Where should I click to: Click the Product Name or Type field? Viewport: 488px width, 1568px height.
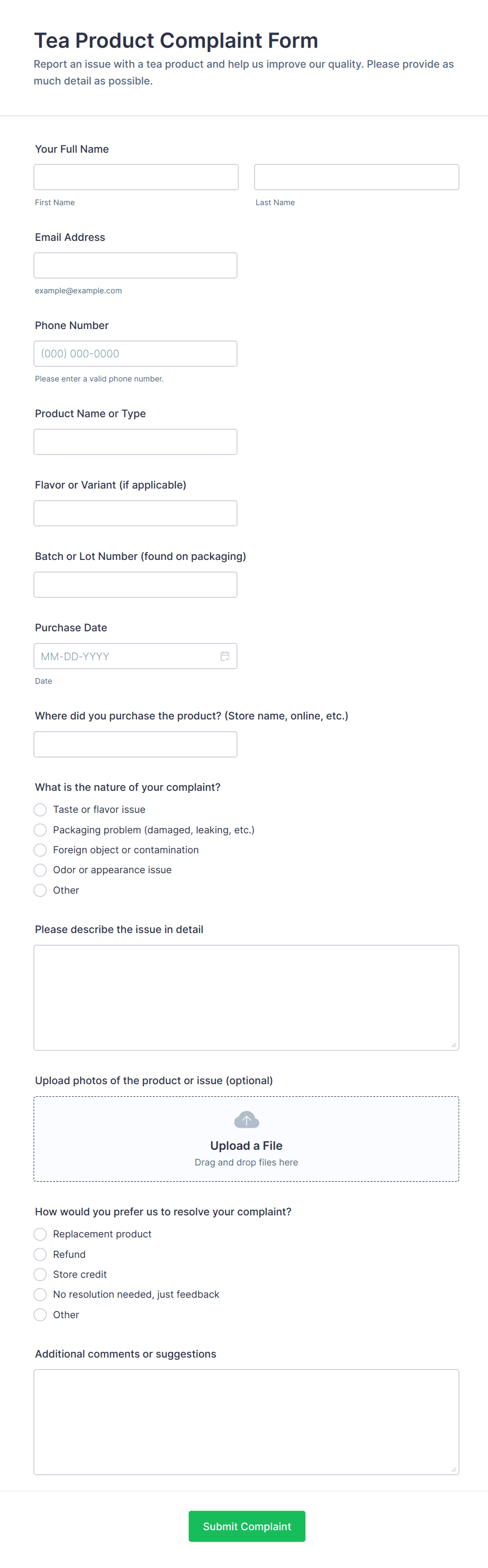point(135,442)
